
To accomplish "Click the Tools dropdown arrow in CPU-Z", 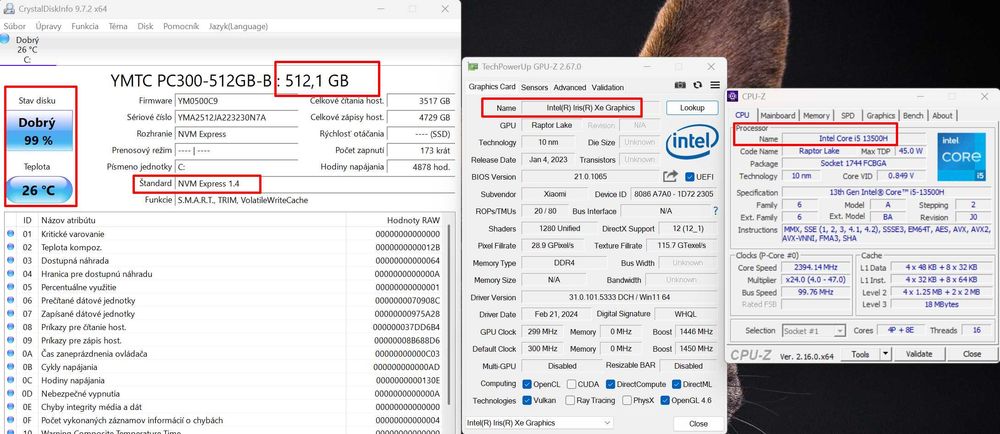I will pyautogui.click(x=885, y=354).
